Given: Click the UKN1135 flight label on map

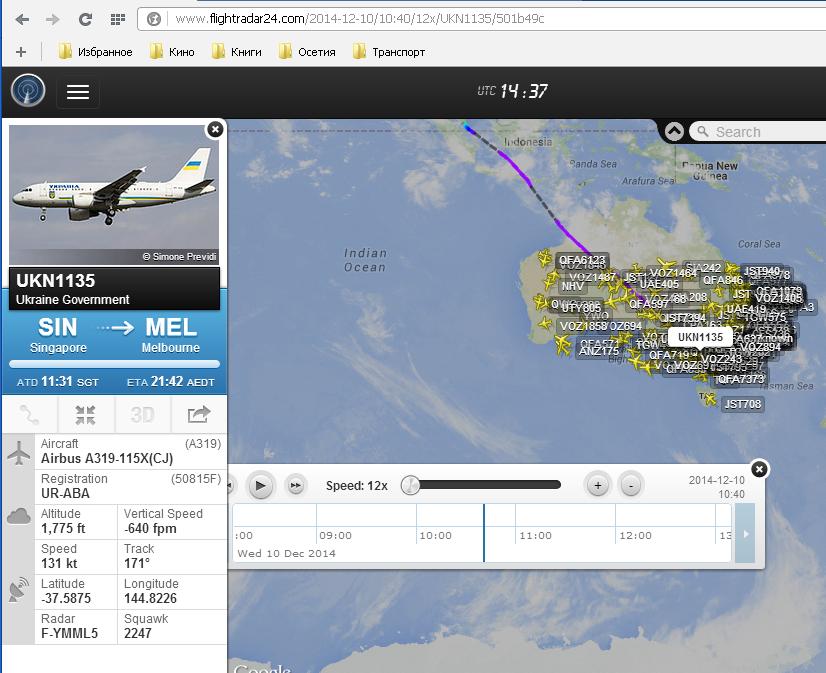Looking at the screenshot, I should 700,337.
